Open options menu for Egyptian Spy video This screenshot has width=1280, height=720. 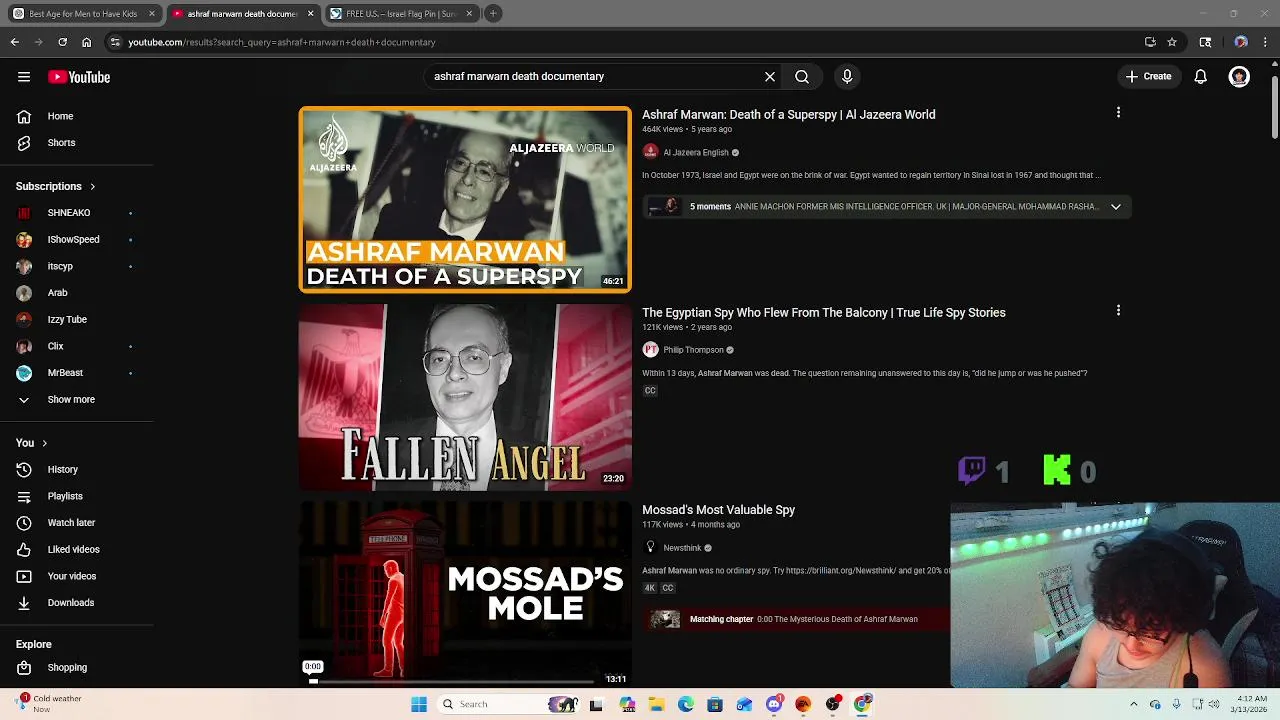[1118, 311]
